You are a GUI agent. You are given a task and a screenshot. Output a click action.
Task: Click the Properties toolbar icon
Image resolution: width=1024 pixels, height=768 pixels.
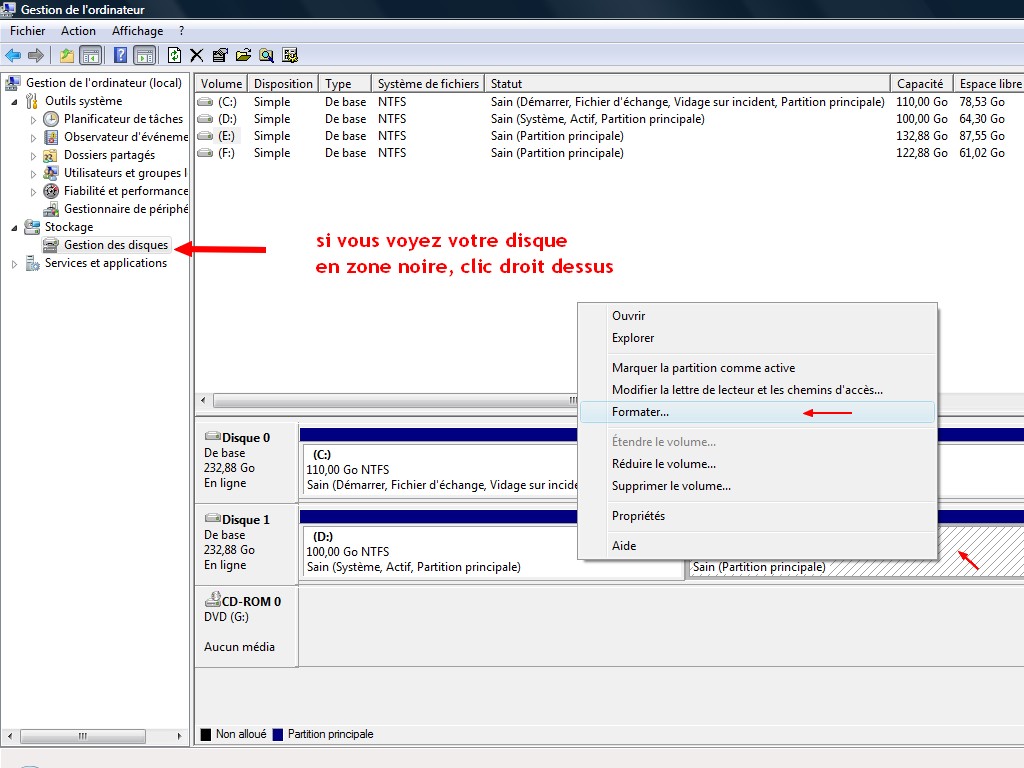pos(220,55)
